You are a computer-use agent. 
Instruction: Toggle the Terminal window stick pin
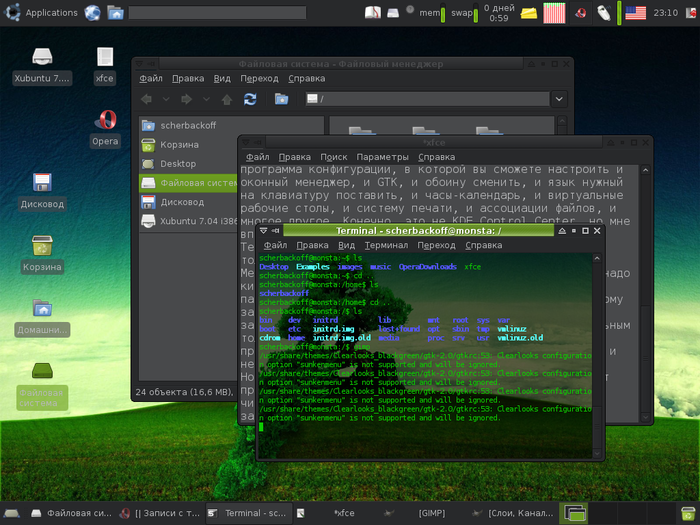275,231
